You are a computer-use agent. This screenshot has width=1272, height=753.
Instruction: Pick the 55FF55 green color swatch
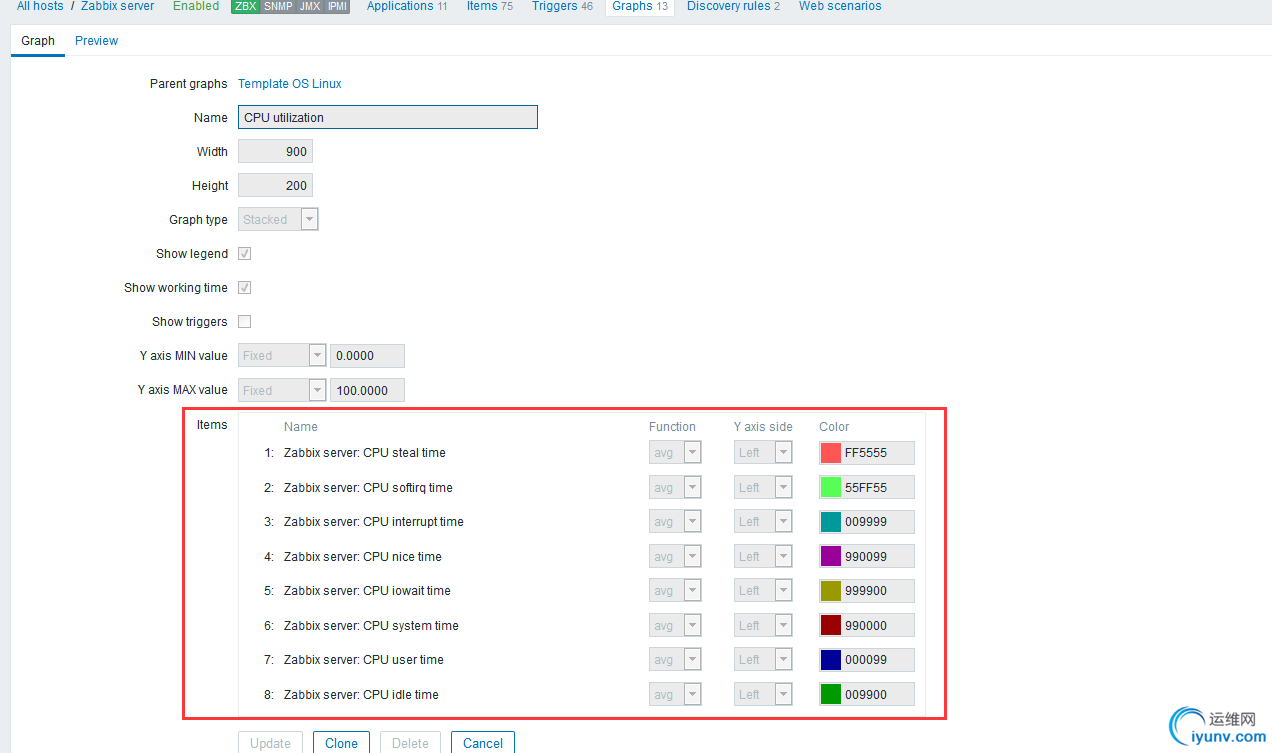click(831, 488)
